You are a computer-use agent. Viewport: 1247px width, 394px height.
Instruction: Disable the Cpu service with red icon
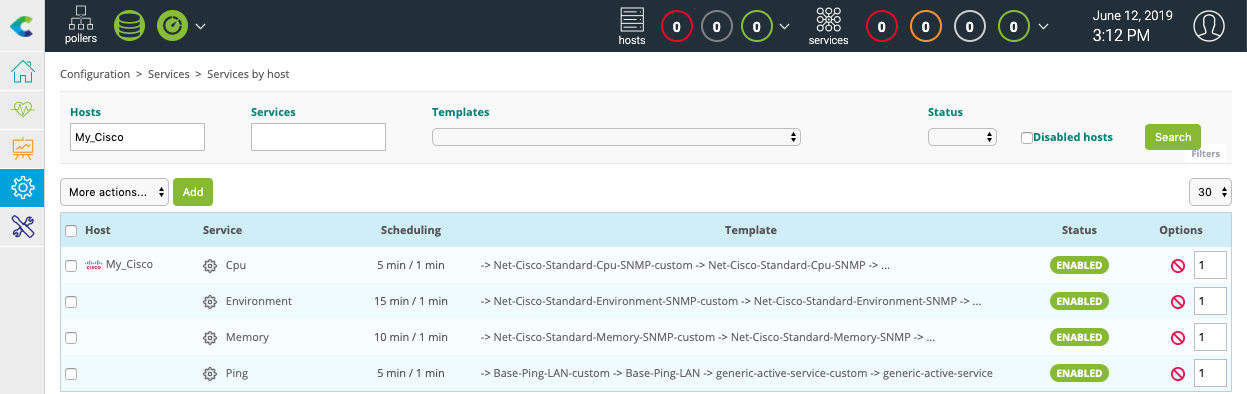1178,266
